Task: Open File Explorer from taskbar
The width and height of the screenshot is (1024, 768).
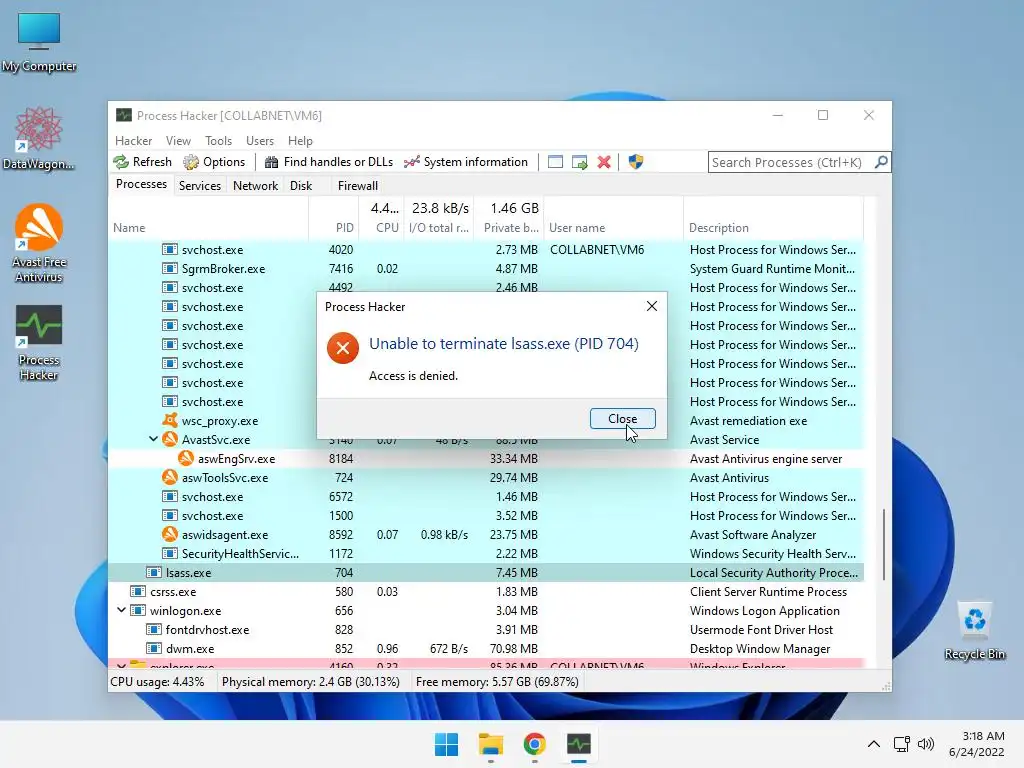Action: click(490, 744)
